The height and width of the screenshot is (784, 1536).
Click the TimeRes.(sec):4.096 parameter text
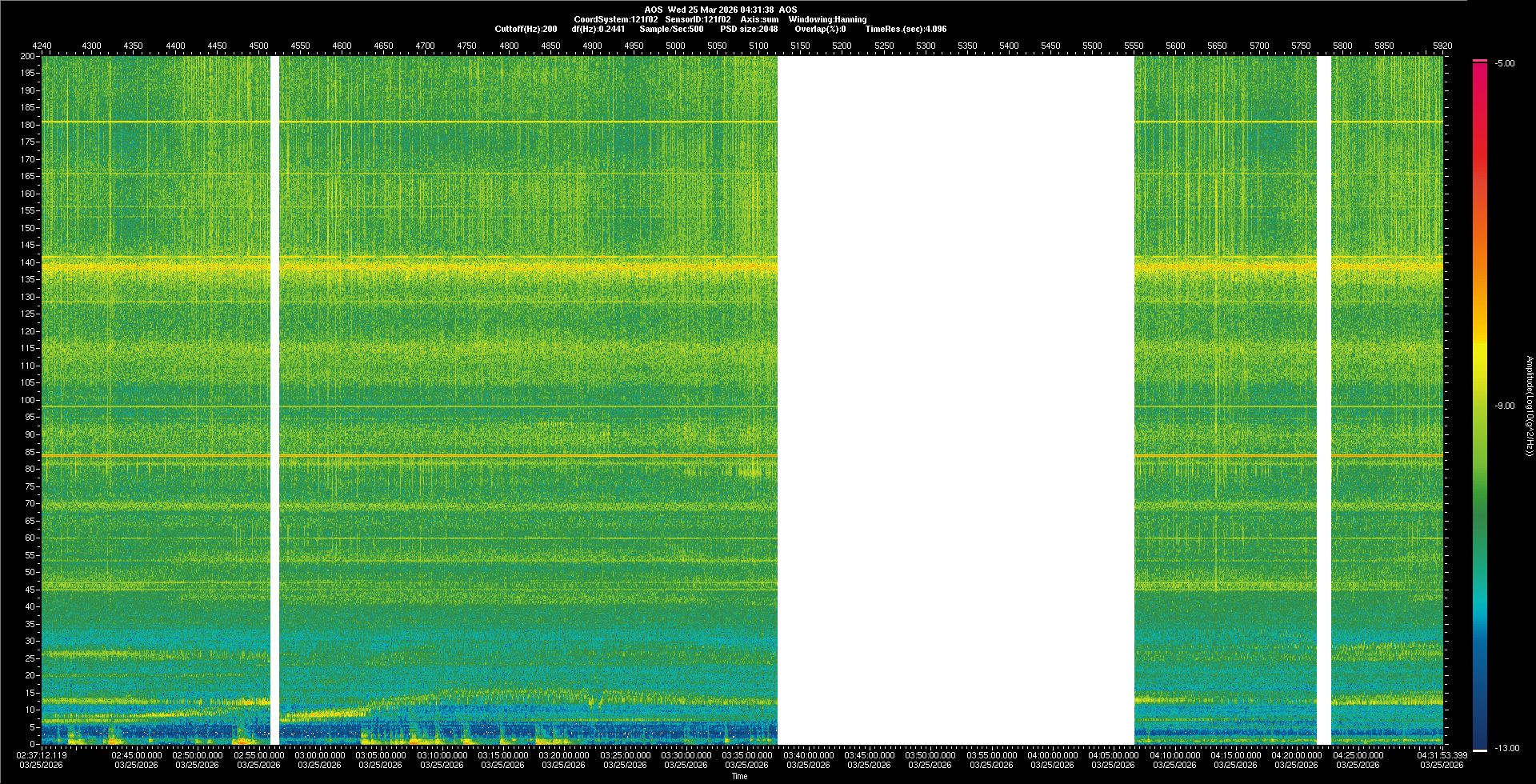pyautogui.click(x=906, y=29)
